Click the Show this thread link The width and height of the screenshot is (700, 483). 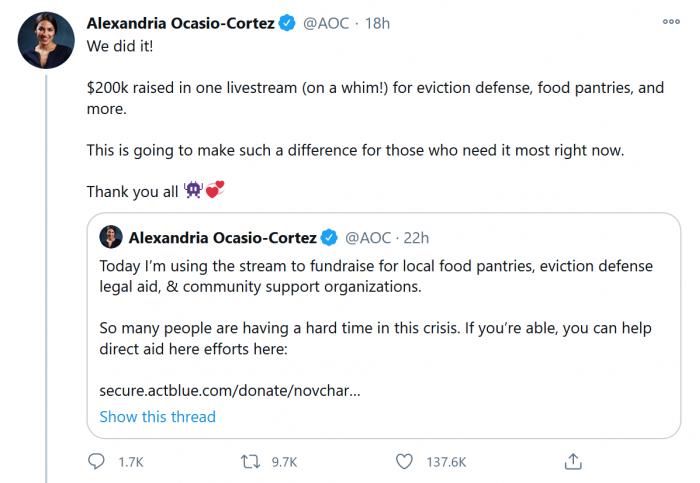pyautogui.click(x=157, y=416)
